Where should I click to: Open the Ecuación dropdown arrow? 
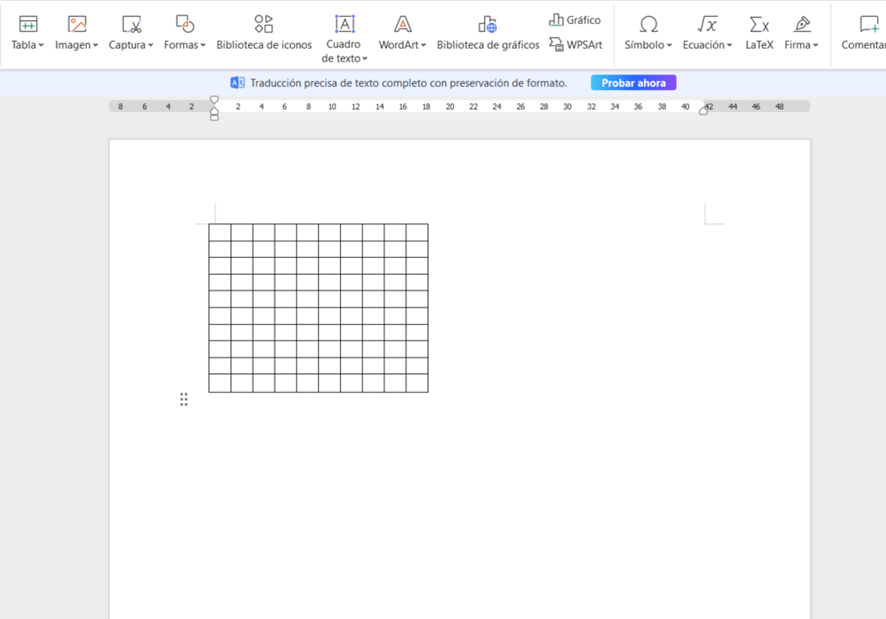729,45
